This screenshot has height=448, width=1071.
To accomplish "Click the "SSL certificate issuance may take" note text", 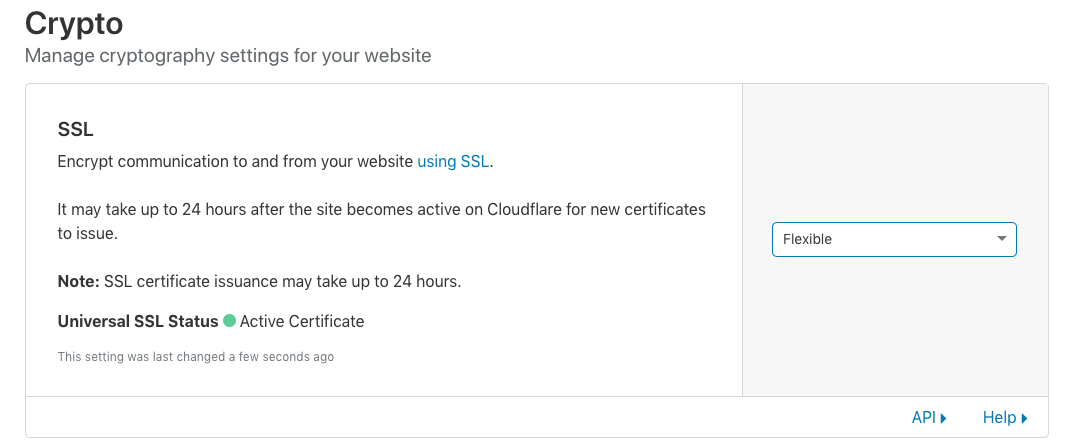I will pos(283,281).
